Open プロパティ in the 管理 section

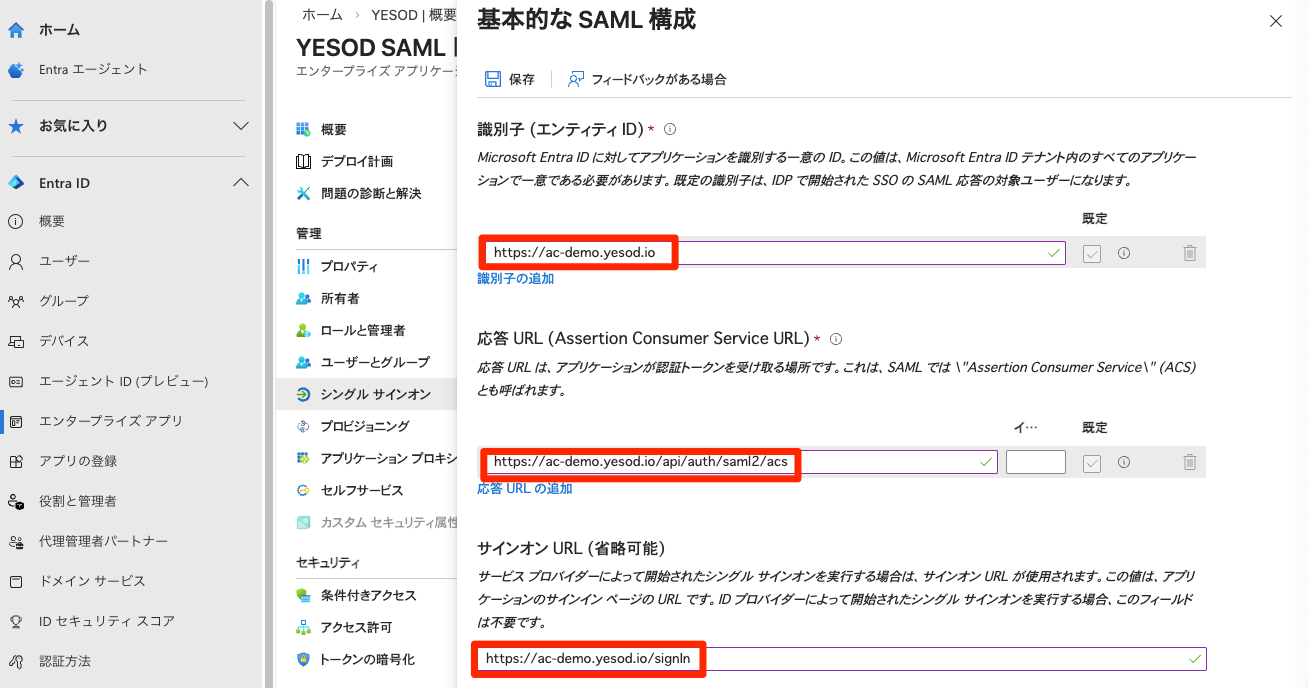point(349,267)
